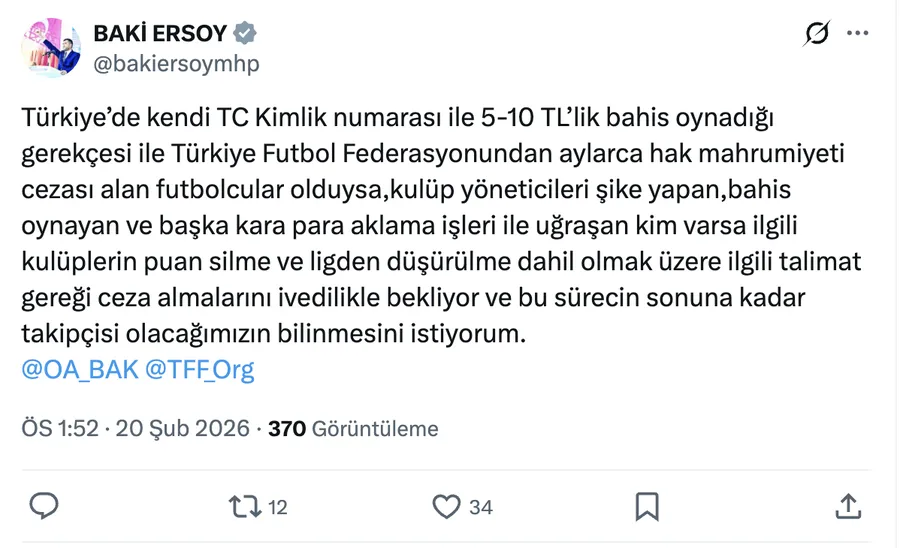Click the BAKİ ERSOY display name
This screenshot has width=900, height=548.
[x=160, y=33]
